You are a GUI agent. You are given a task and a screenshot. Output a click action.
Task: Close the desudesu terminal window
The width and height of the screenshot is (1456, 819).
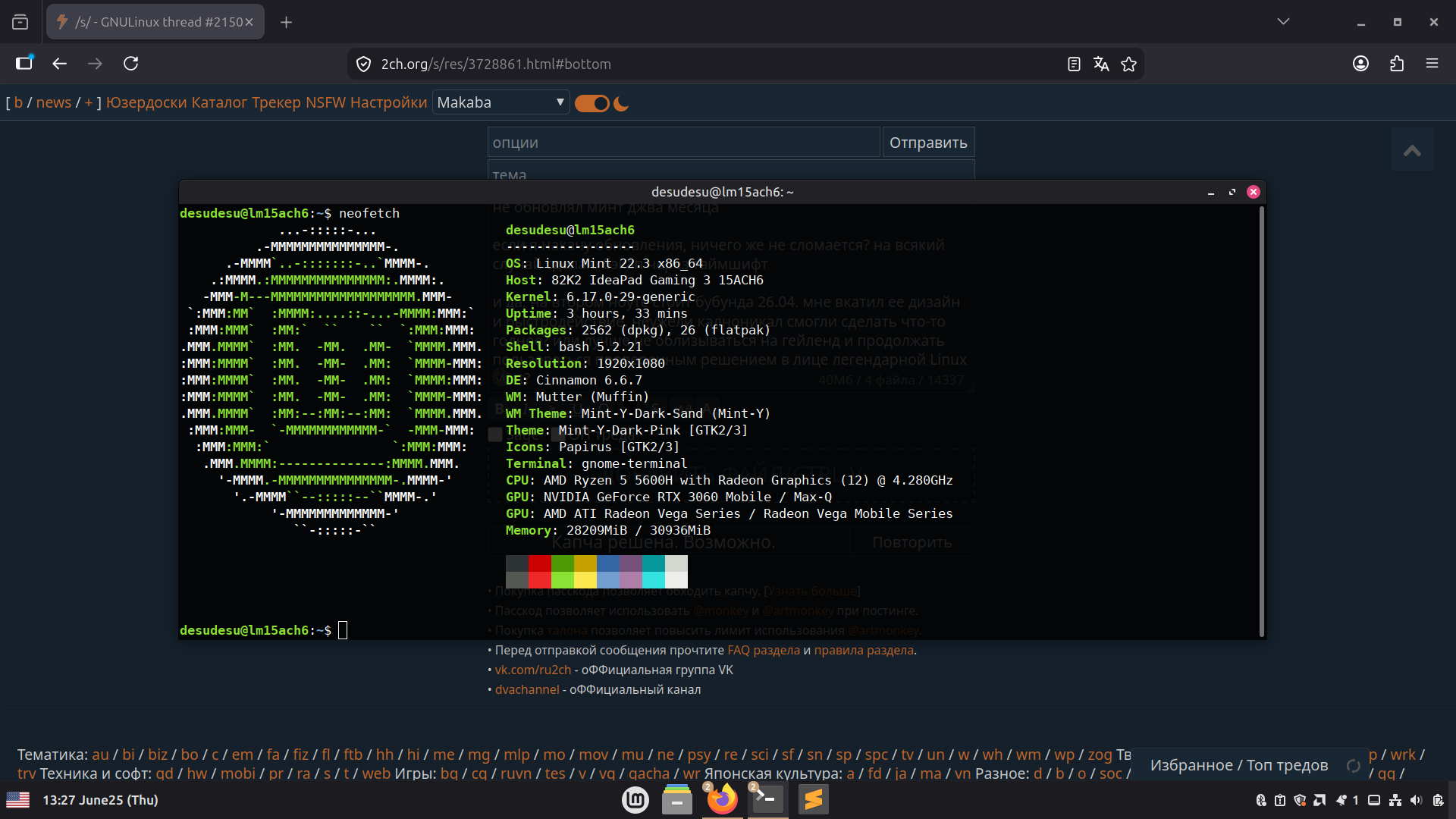[1254, 193]
